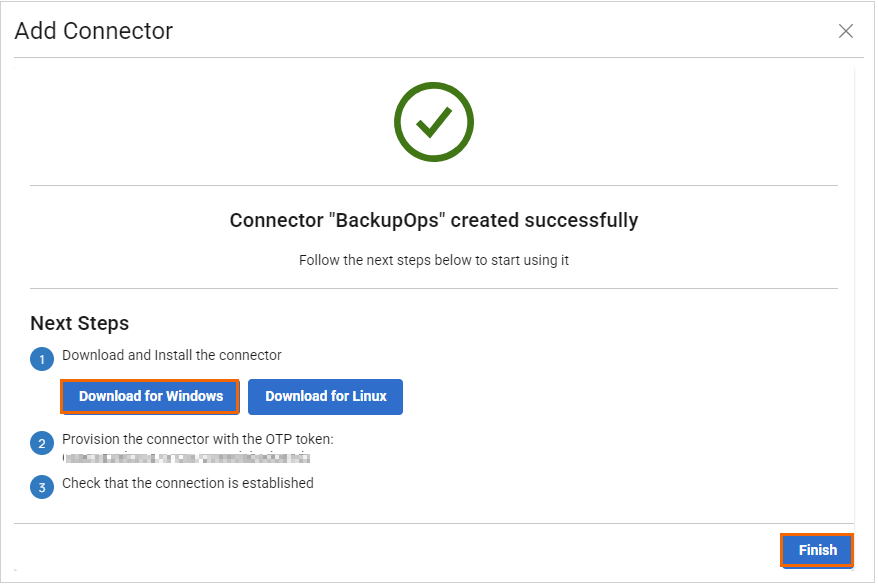878x585 pixels.
Task: Click the green success checkmark icon
Action: pyautogui.click(x=433, y=122)
